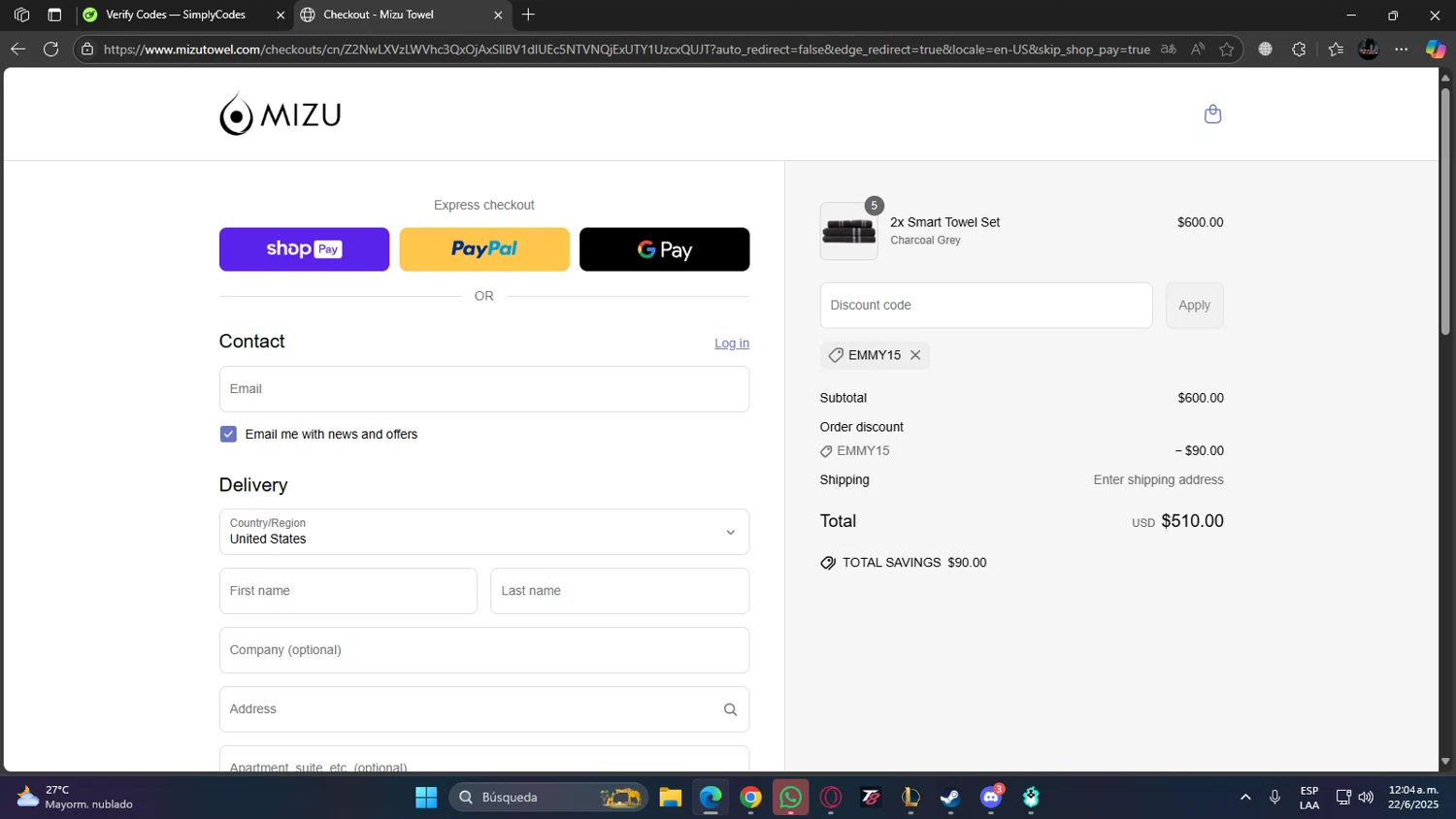The height and width of the screenshot is (819, 1456).
Task: Open weather widget showing 27°C
Action: [x=75, y=798]
